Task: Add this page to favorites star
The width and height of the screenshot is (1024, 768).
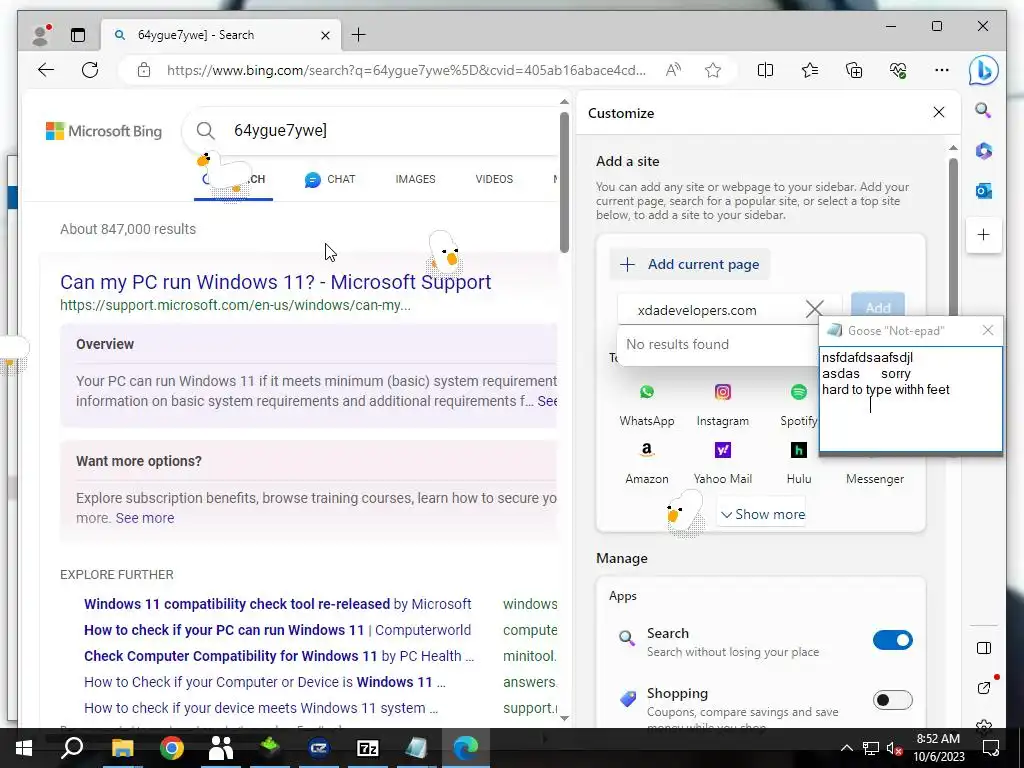Action: click(x=713, y=70)
